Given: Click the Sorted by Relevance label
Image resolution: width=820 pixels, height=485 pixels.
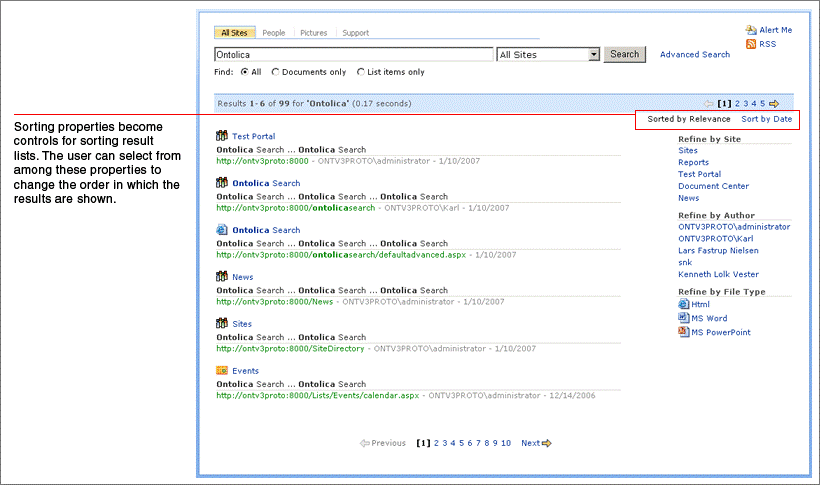Looking at the screenshot, I should (x=689, y=119).
